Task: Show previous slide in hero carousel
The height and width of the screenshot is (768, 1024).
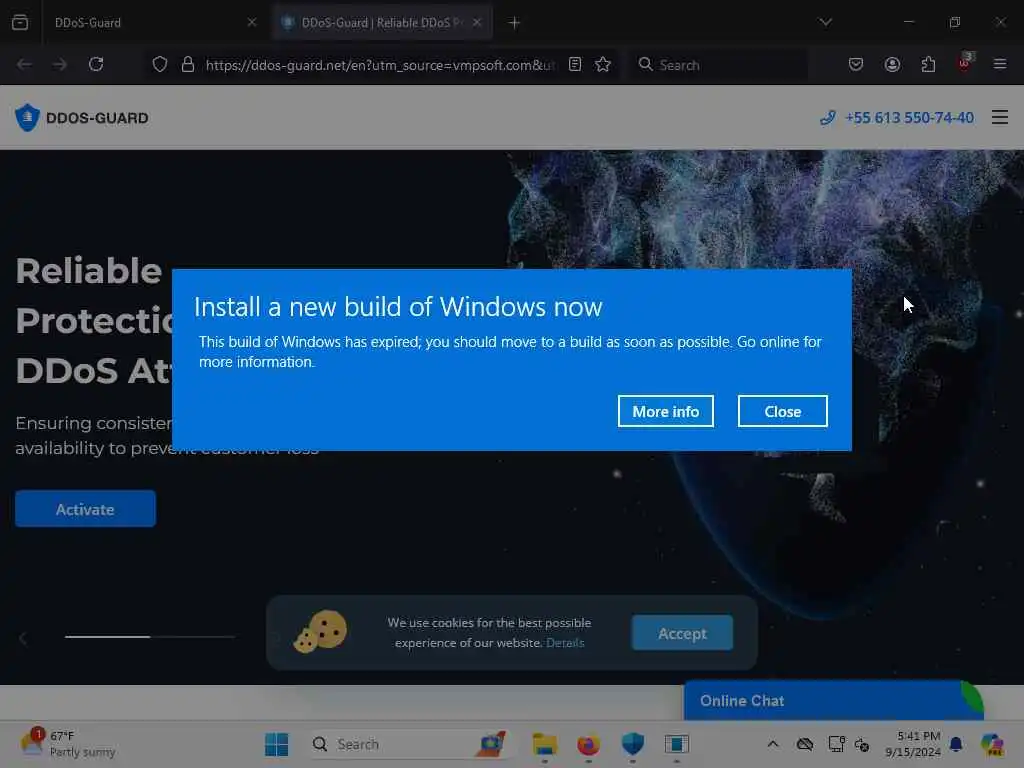Action: [x=24, y=638]
